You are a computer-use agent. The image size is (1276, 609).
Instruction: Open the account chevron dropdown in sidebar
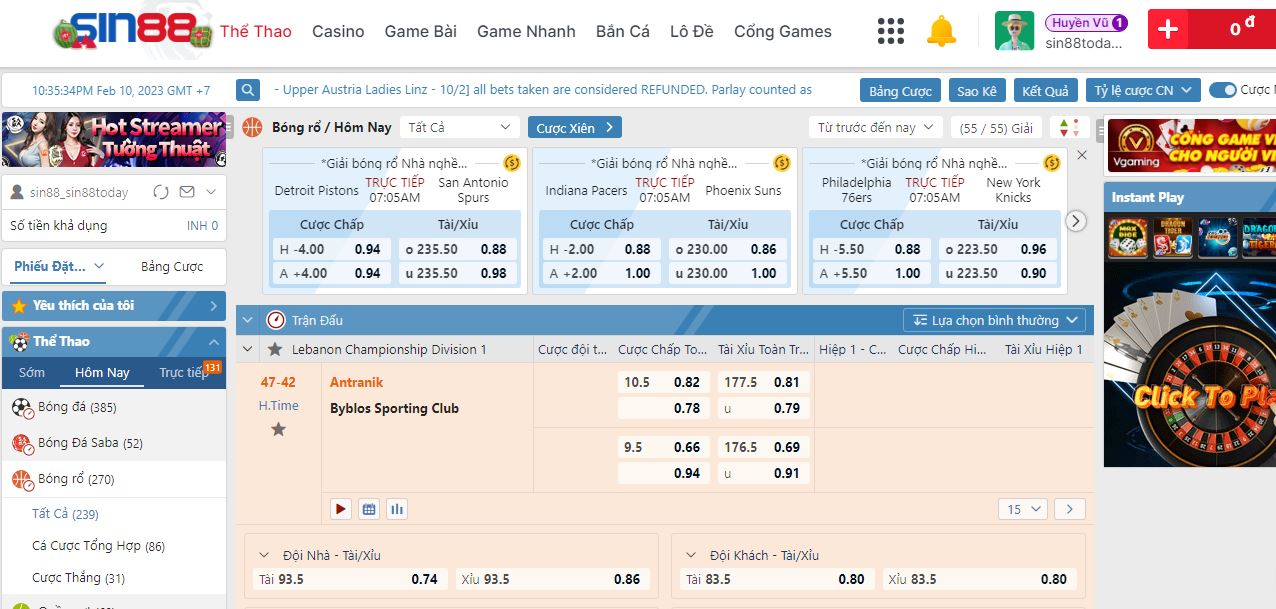(210, 192)
